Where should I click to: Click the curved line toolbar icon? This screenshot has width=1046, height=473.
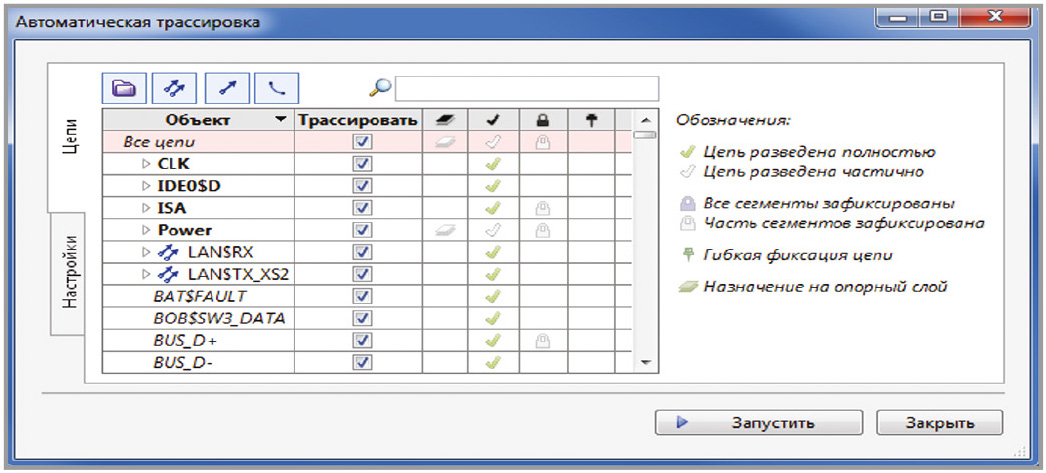click(277, 88)
